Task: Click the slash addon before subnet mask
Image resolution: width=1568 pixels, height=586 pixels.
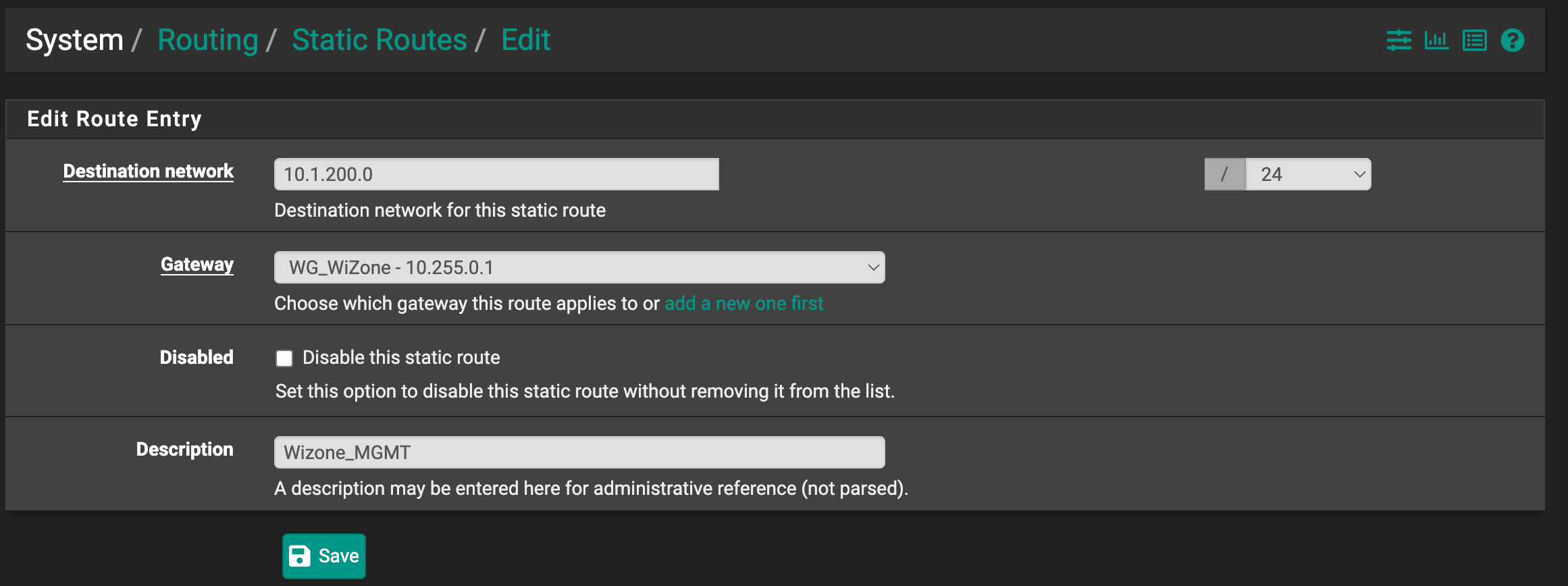Action: click(x=1224, y=174)
